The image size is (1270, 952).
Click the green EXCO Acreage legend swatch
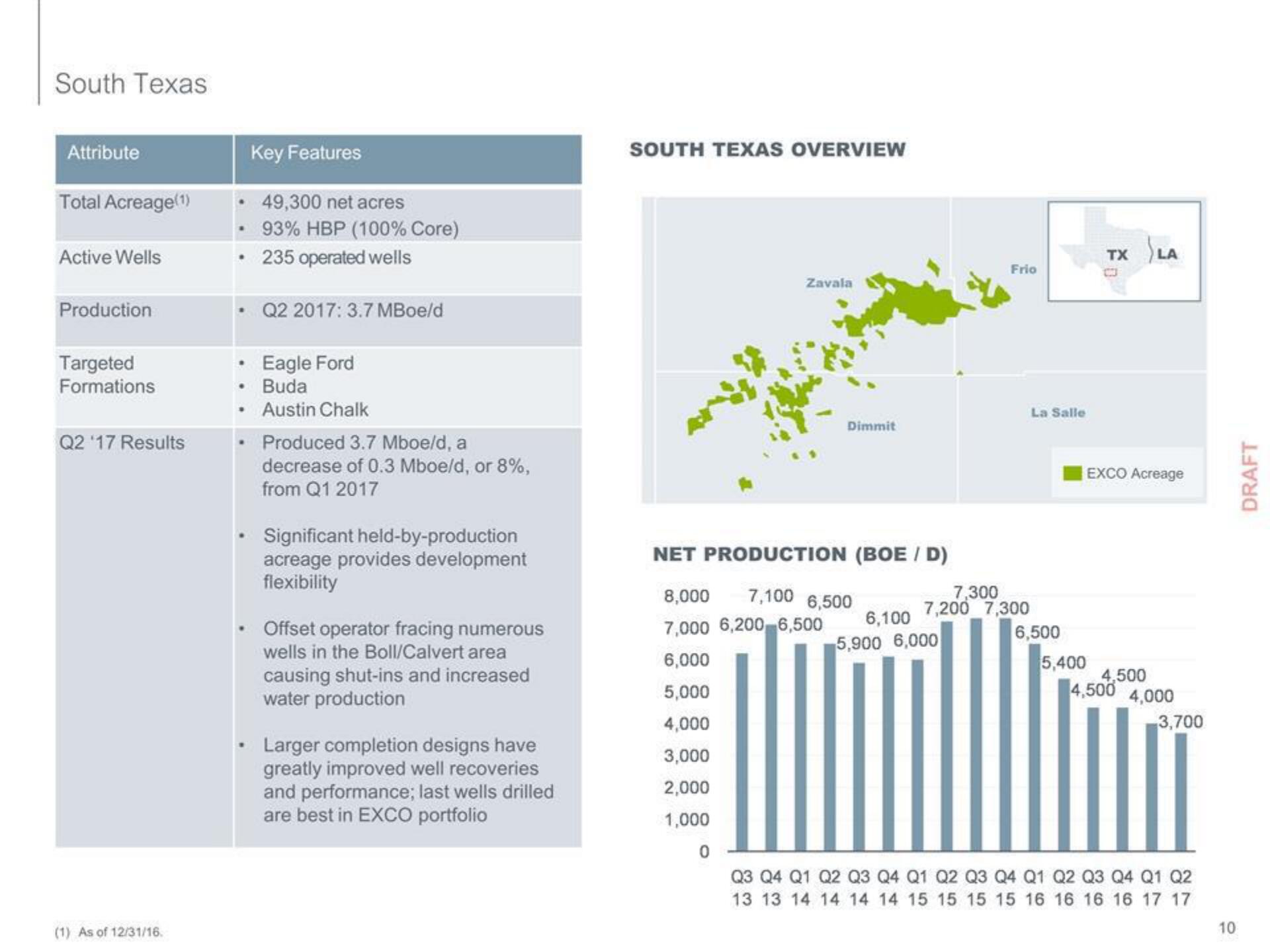pos(1072,473)
